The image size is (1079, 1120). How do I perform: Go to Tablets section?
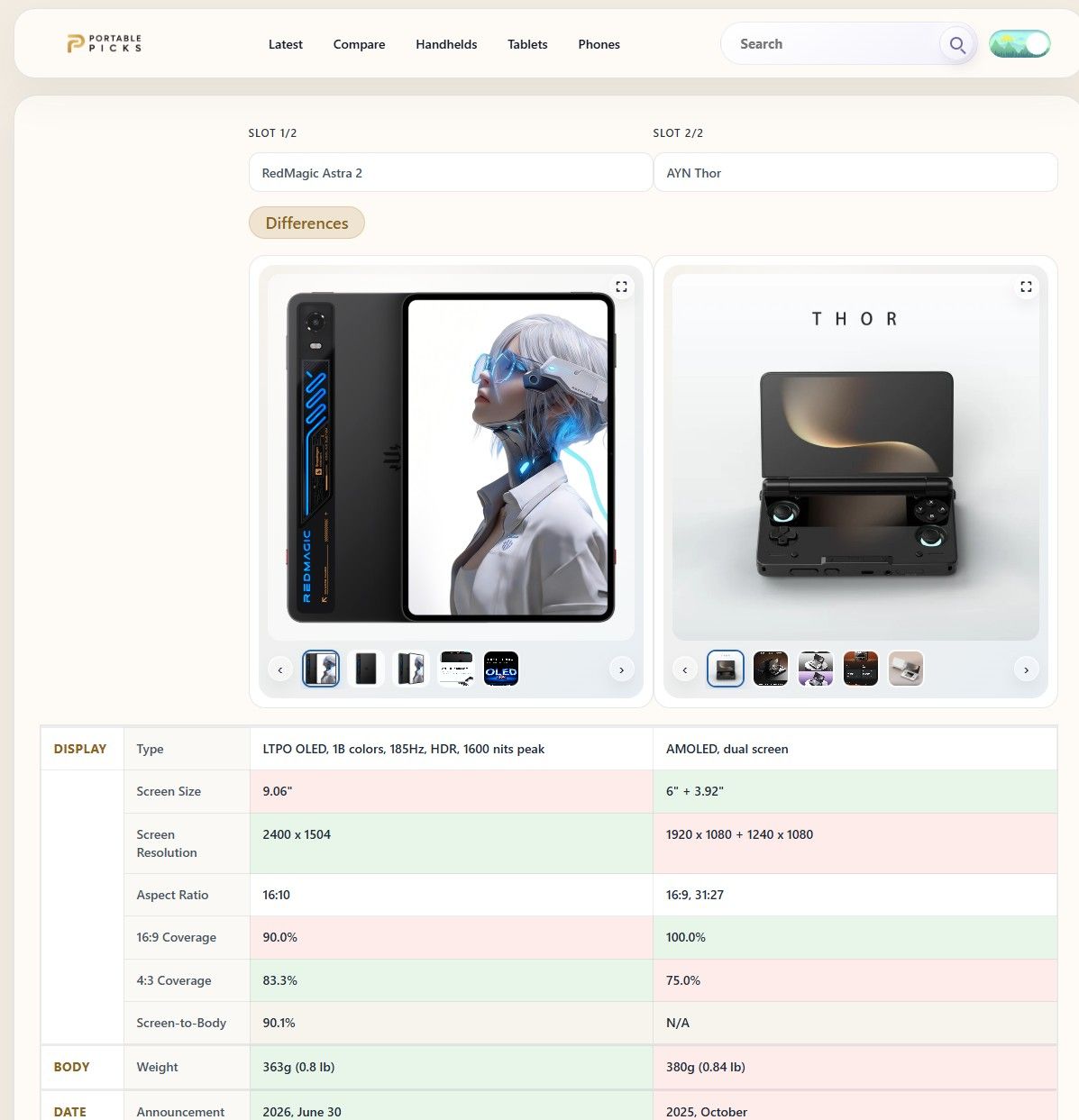coord(527,44)
